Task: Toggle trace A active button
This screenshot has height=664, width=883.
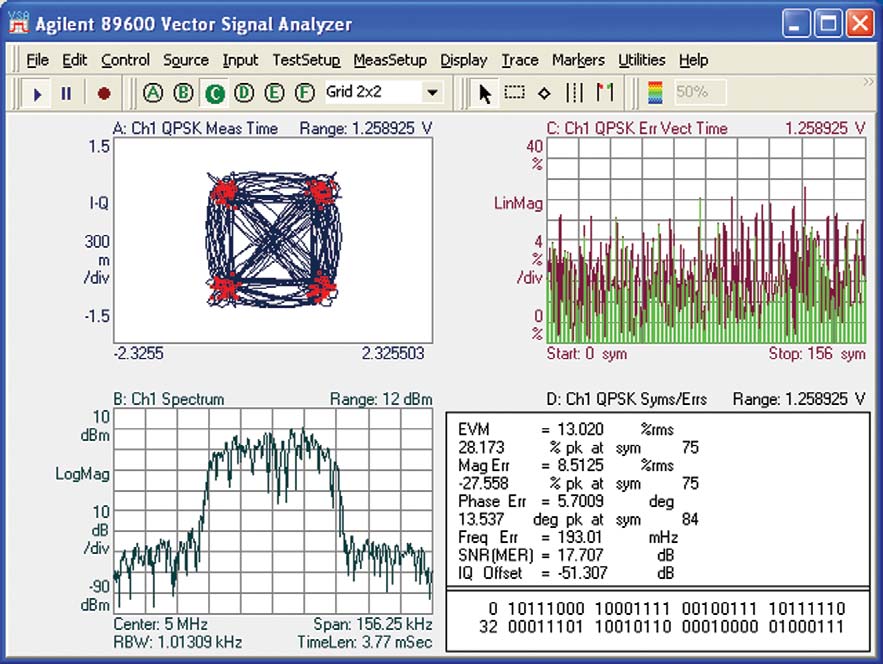Action: 152,93
